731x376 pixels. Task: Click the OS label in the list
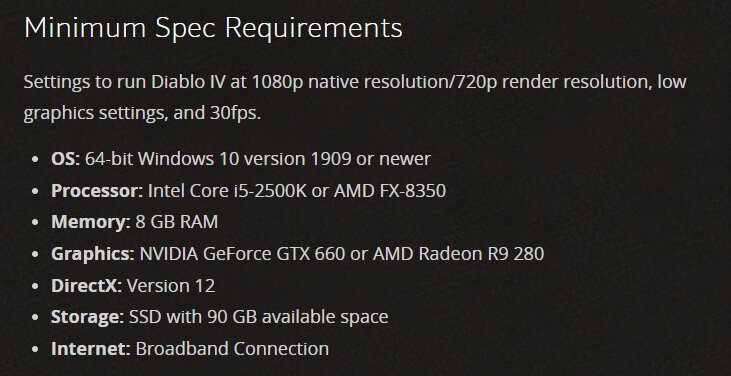tap(66, 159)
